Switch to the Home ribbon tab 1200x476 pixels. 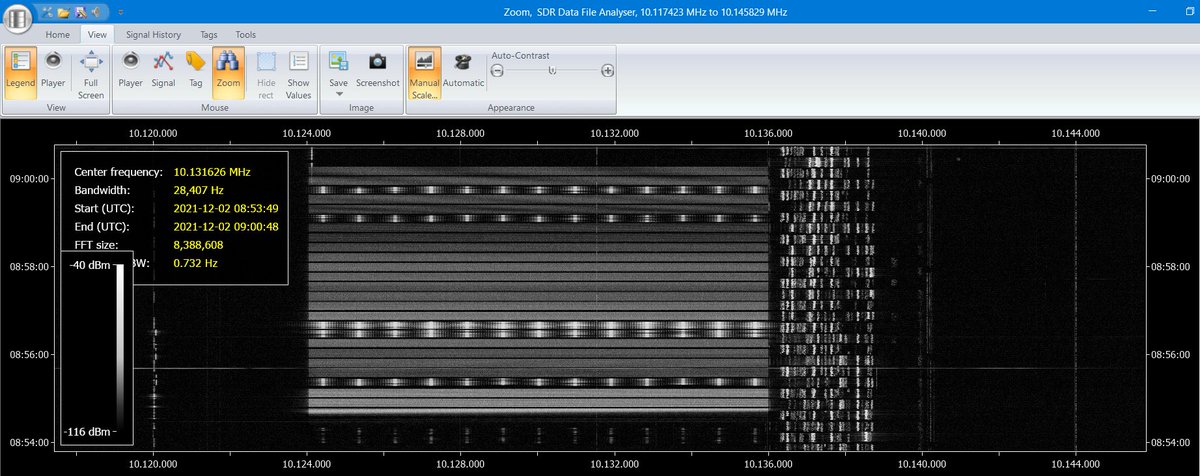[58, 34]
